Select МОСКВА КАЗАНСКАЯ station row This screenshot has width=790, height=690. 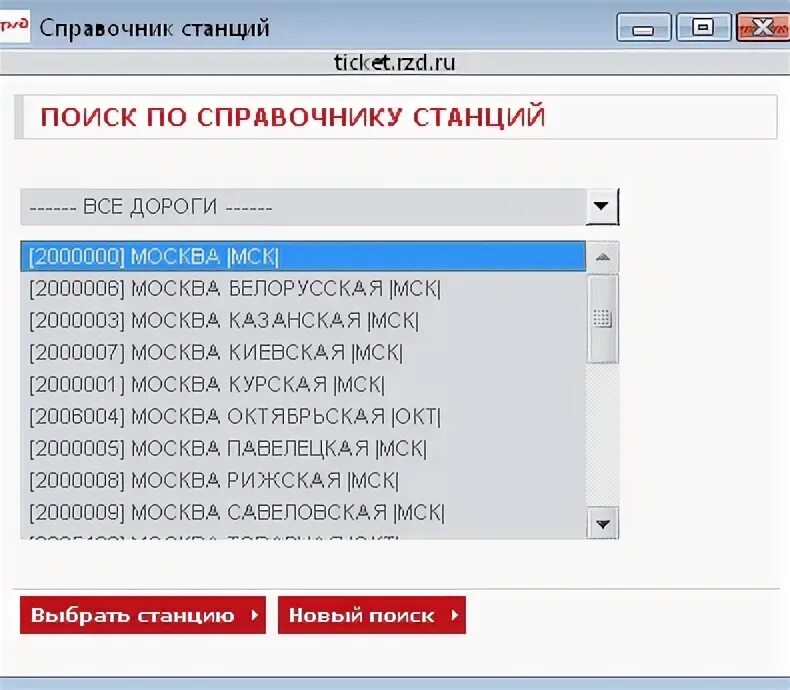(303, 320)
